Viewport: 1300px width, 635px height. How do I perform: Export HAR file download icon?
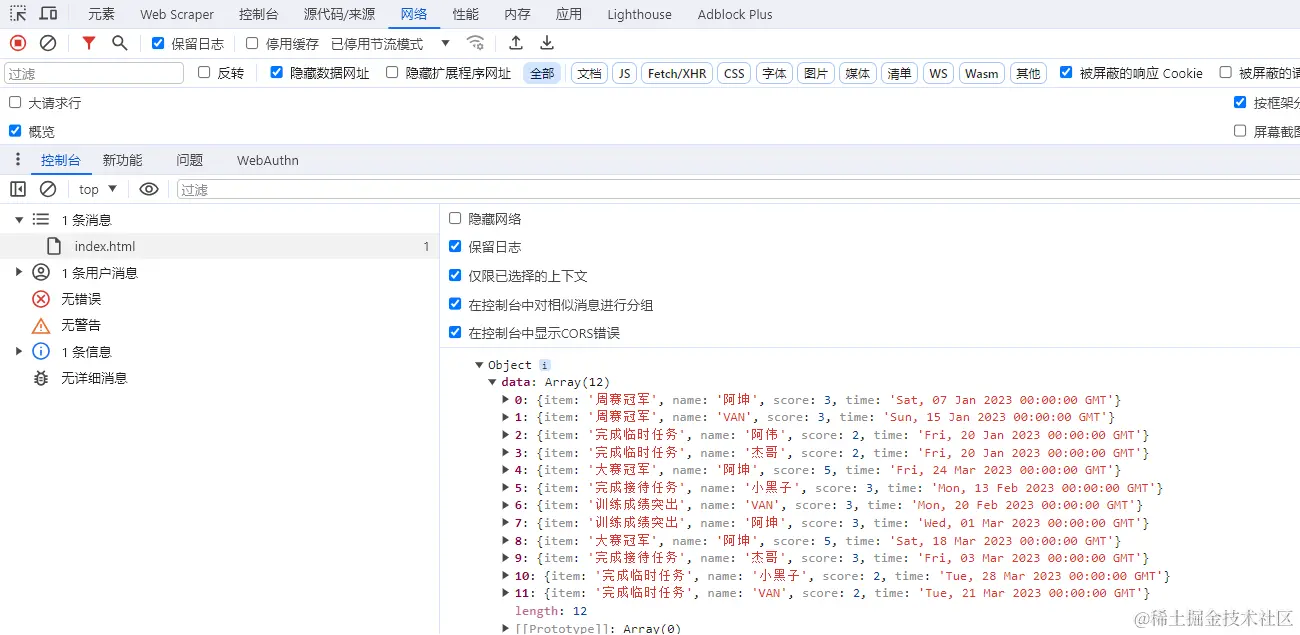pyautogui.click(x=547, y=43)
